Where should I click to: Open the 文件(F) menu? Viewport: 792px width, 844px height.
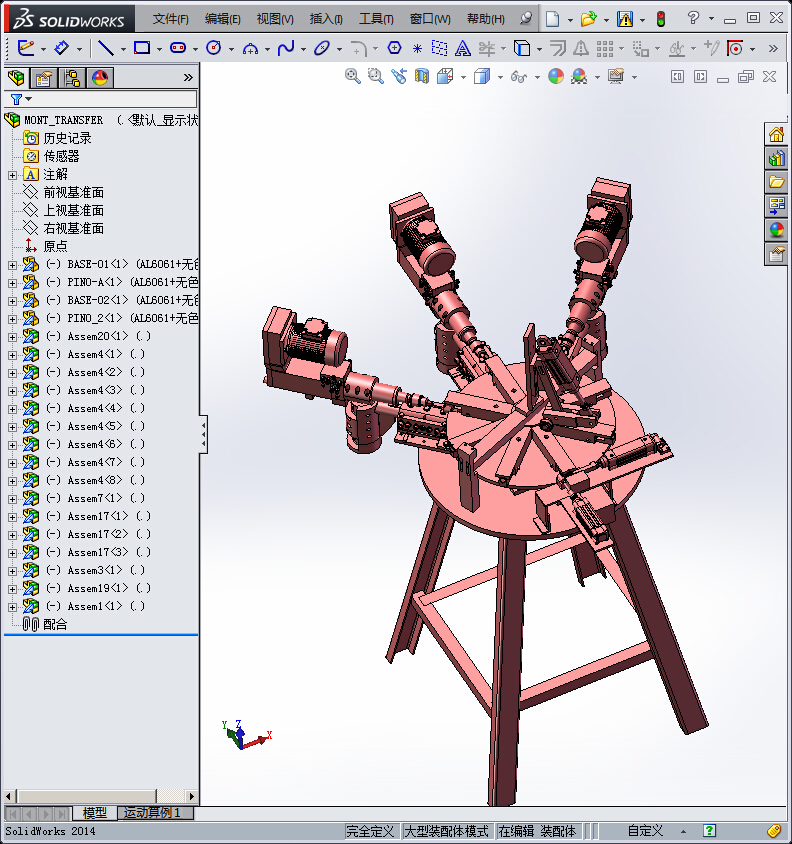(171, 19)
